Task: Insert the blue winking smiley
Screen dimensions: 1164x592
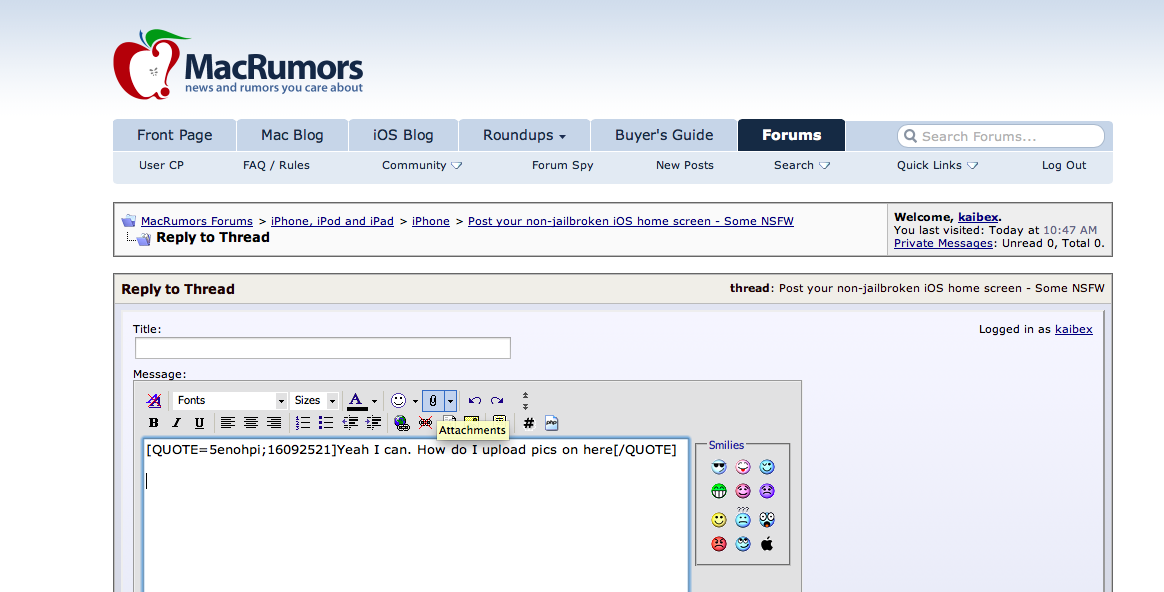Action: point(767,466)
